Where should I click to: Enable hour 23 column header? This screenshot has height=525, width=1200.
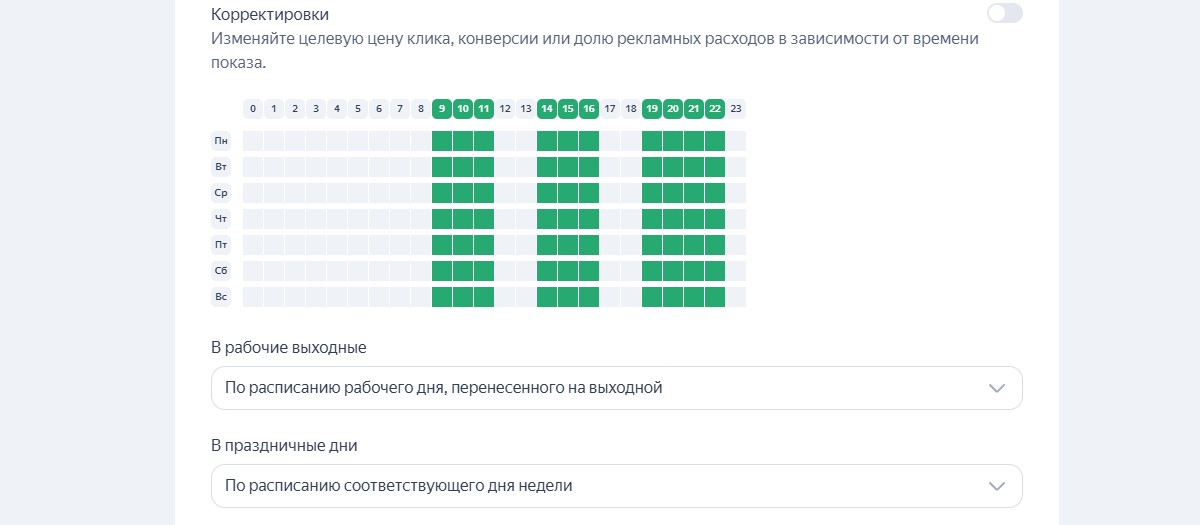(x=736, y=108)
